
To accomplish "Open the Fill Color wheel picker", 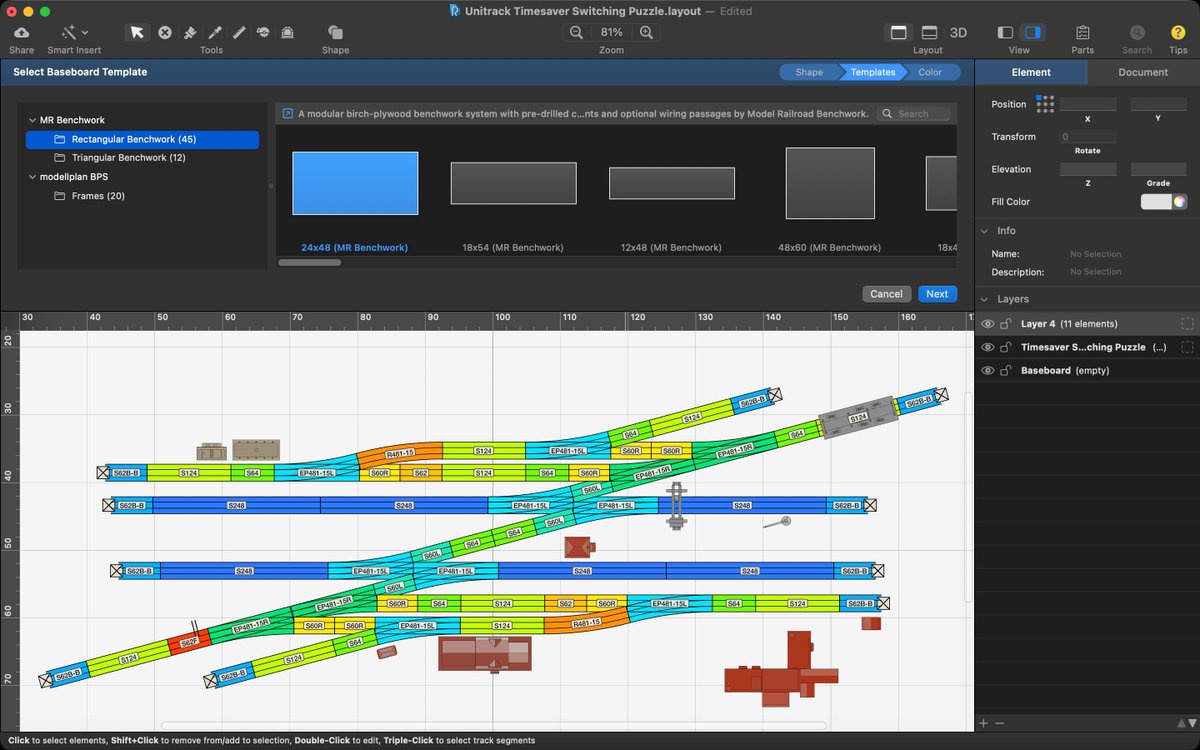I will 1180,202.
